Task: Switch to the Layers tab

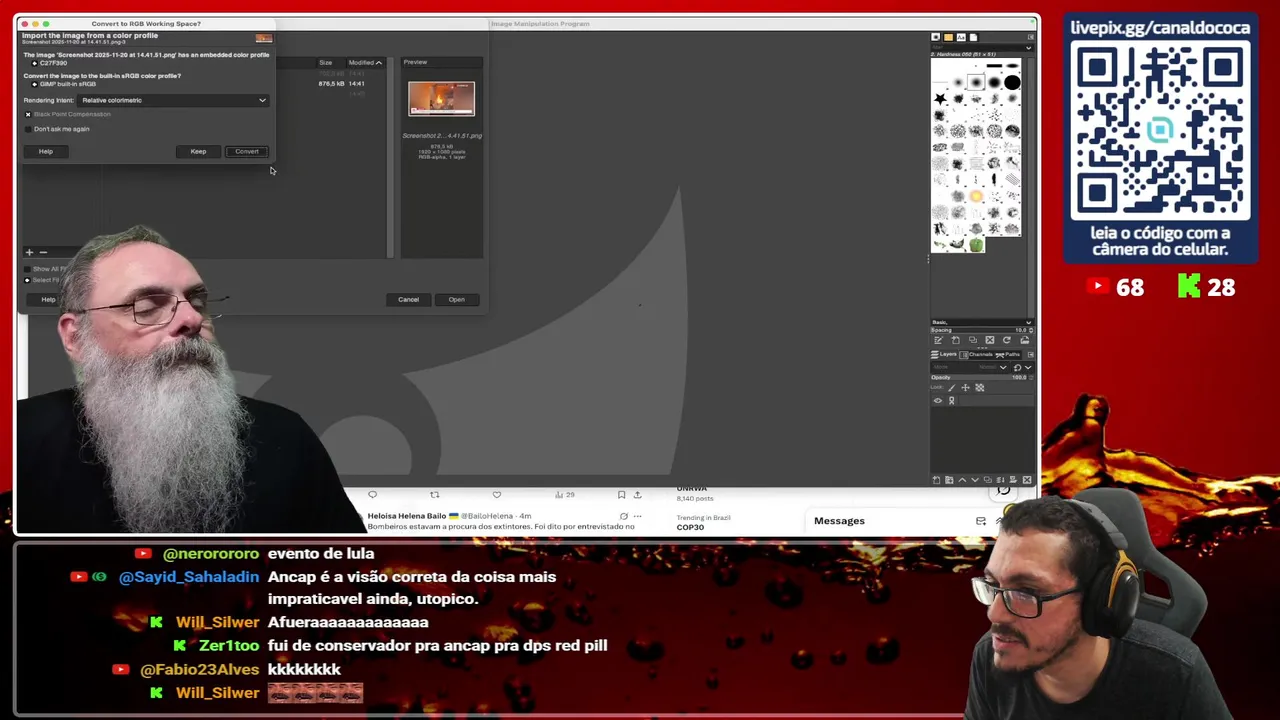Action: tap(944, 354)
